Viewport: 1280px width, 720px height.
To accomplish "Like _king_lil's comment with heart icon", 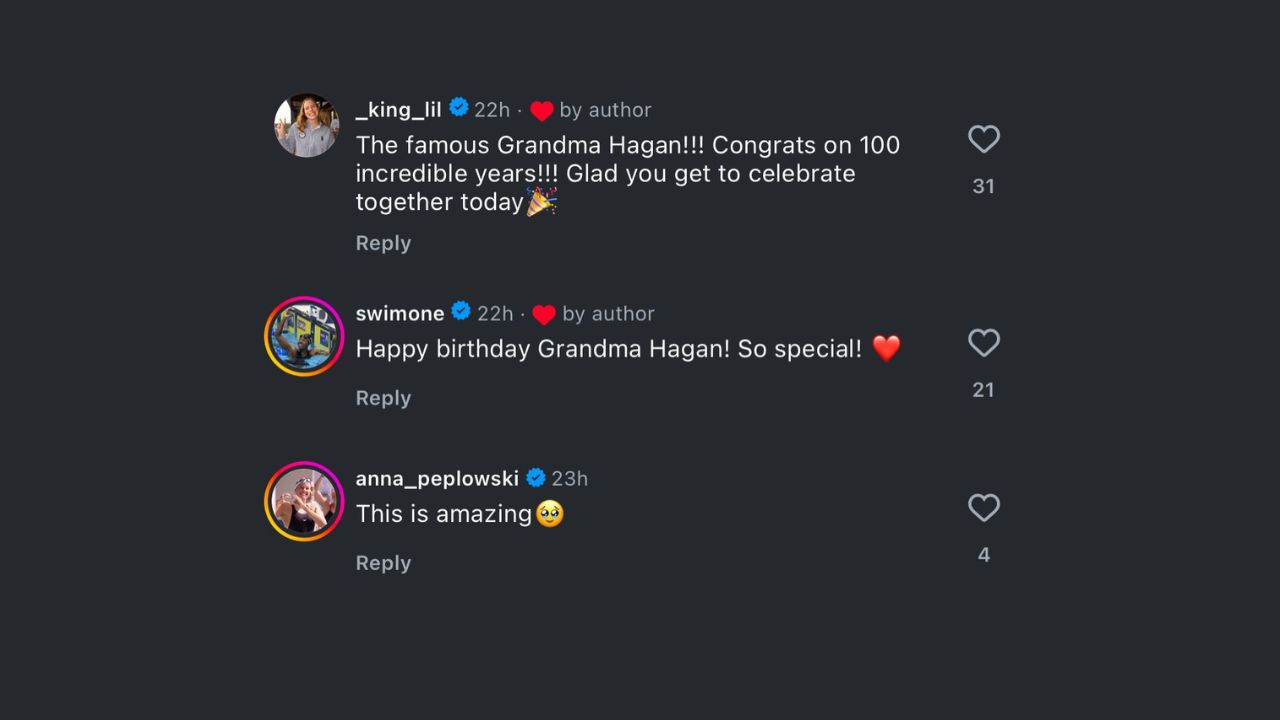I will (x=984, y=139).
